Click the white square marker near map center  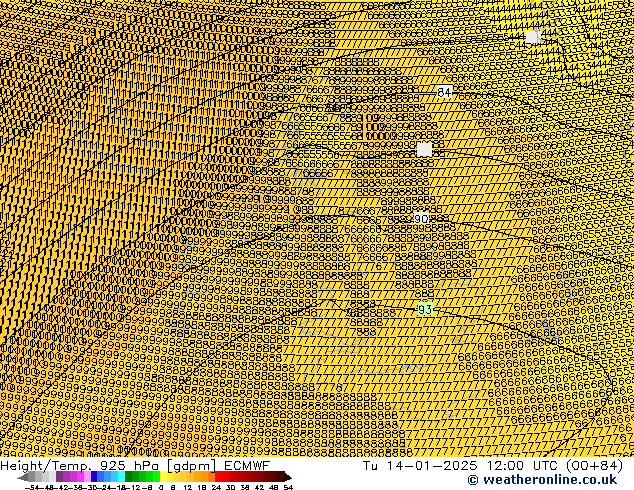pos(424,150)
